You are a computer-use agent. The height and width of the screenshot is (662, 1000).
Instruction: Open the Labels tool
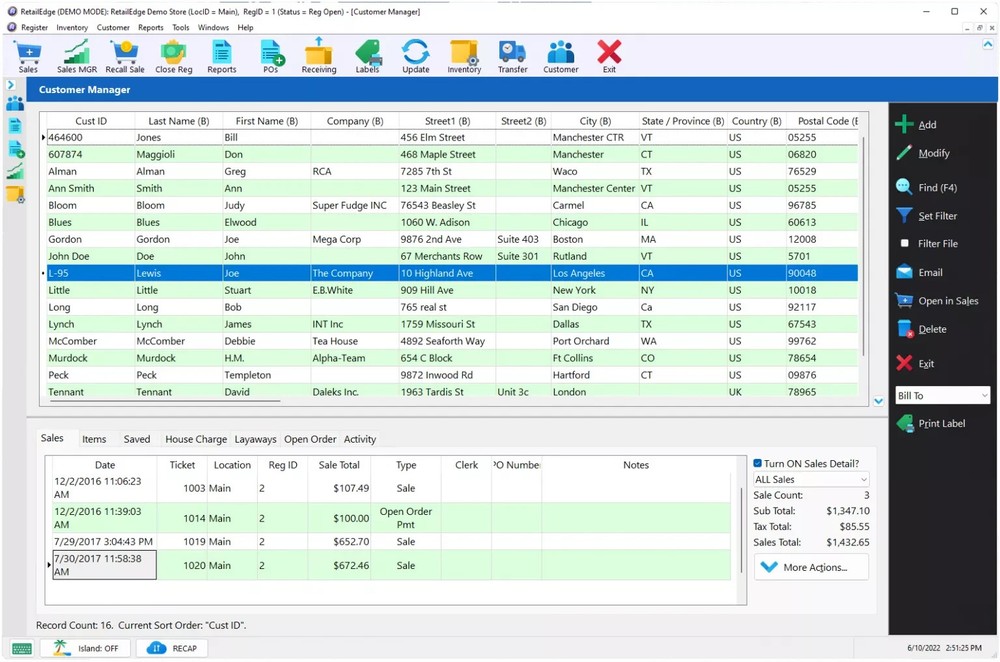(367, 56)
